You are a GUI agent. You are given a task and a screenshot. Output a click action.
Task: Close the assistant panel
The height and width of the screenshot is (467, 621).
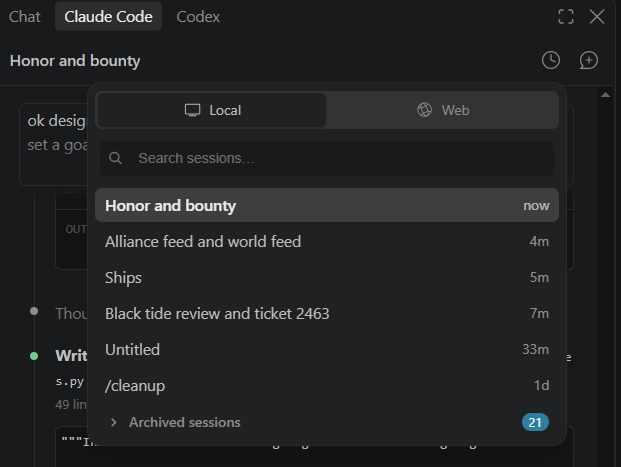click(x=596, y=17)
